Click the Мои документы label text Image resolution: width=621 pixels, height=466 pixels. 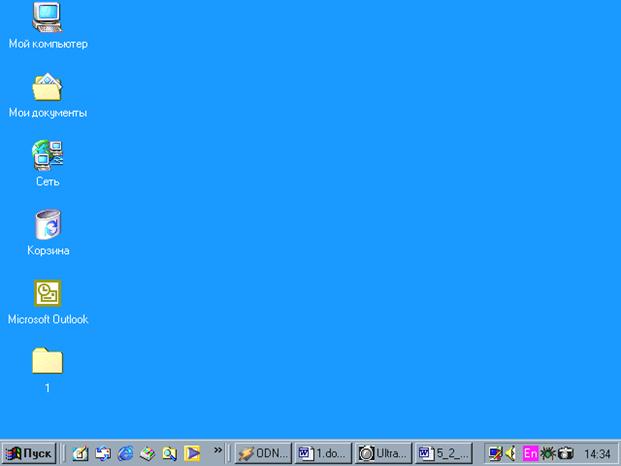coord(48,112)
